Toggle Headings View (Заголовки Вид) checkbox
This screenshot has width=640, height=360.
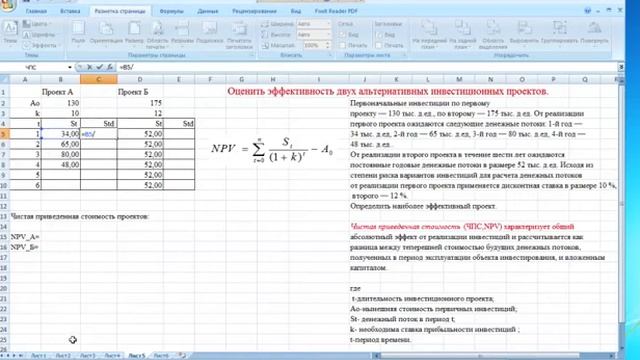point(379,35)
